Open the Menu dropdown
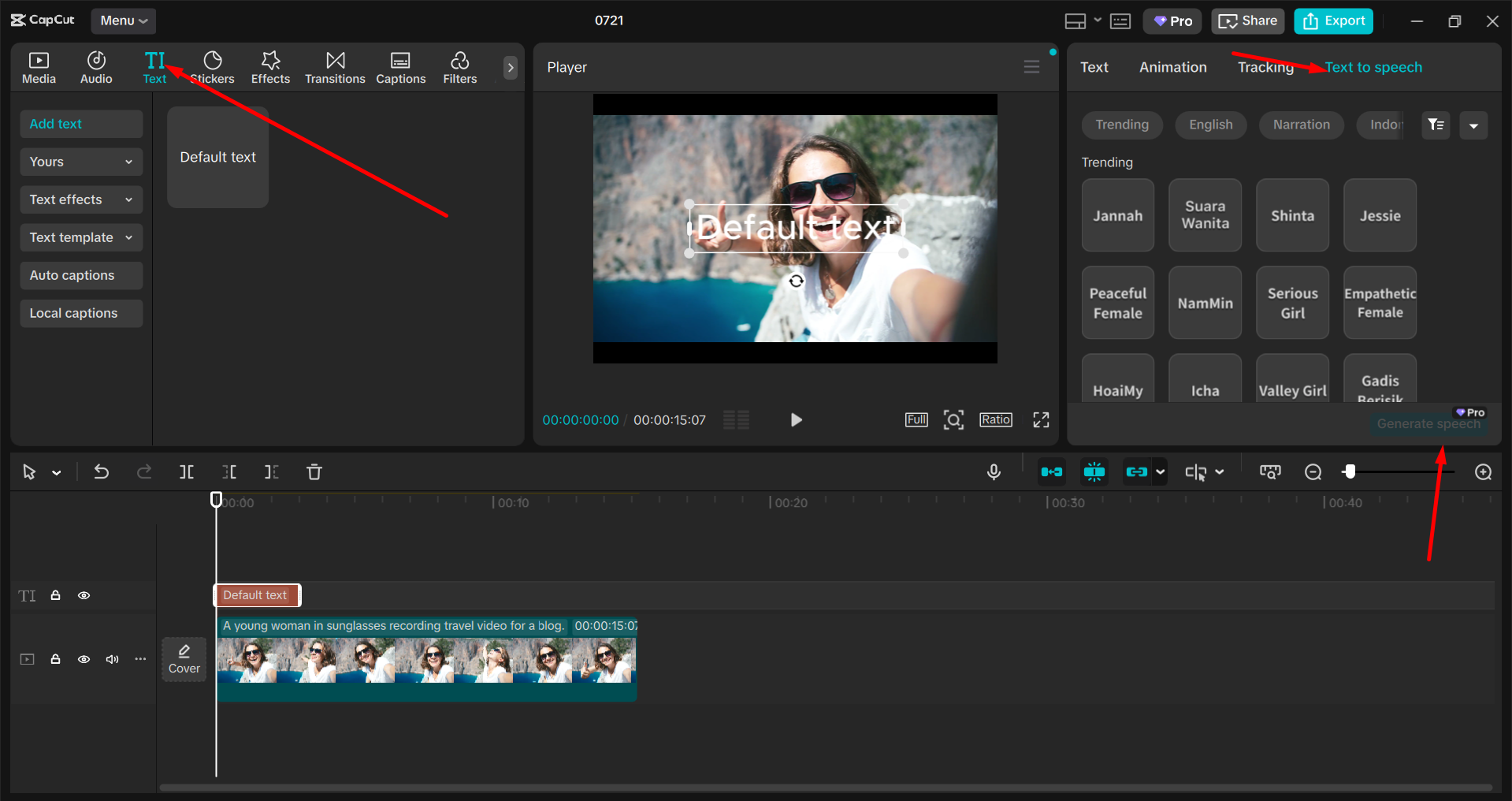 tap(124, 21)
